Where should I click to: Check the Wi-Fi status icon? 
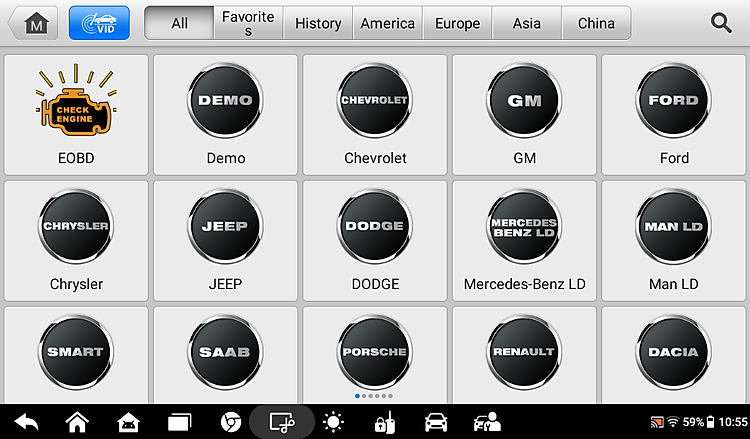point(673,422)
